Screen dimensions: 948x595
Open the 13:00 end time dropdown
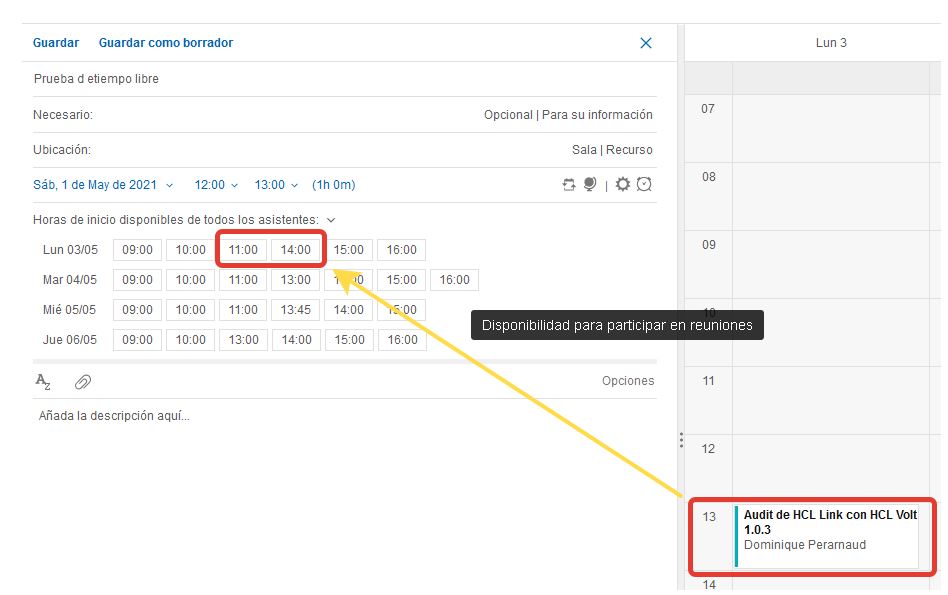pyautogui.click(x=276, y=185)
